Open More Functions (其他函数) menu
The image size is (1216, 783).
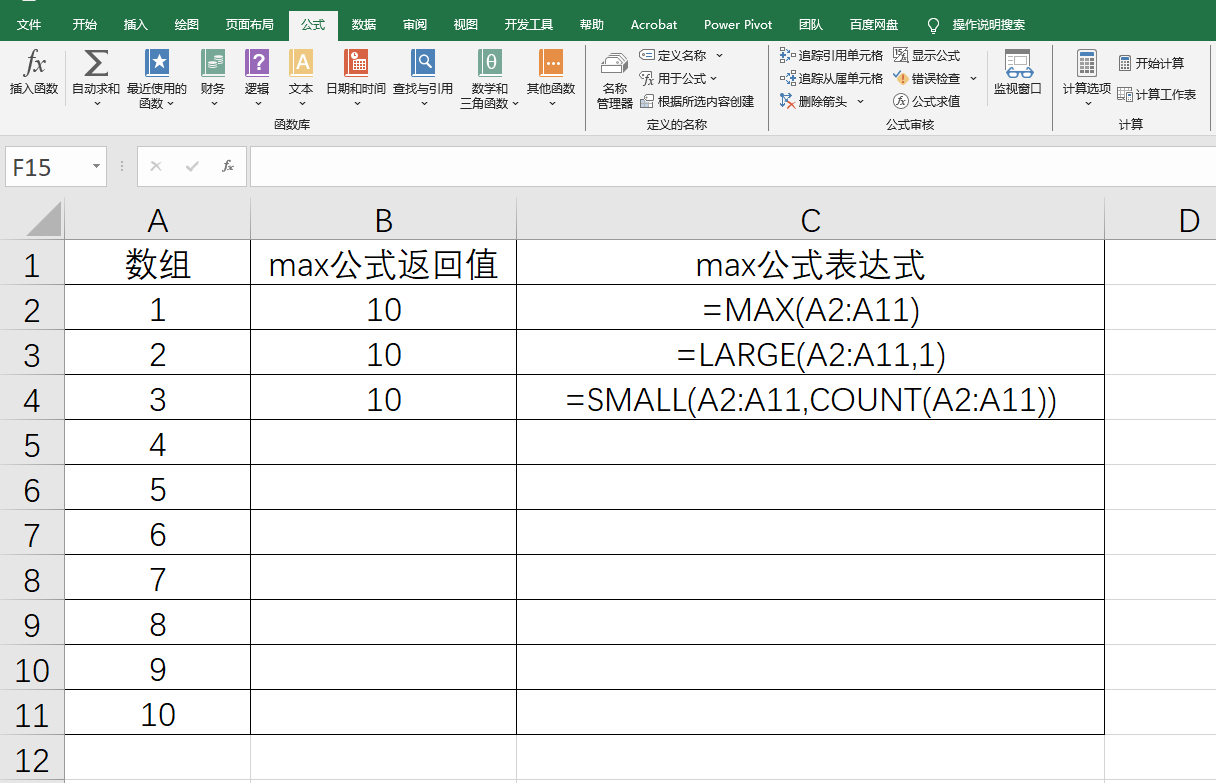click(x=551, y=78)
